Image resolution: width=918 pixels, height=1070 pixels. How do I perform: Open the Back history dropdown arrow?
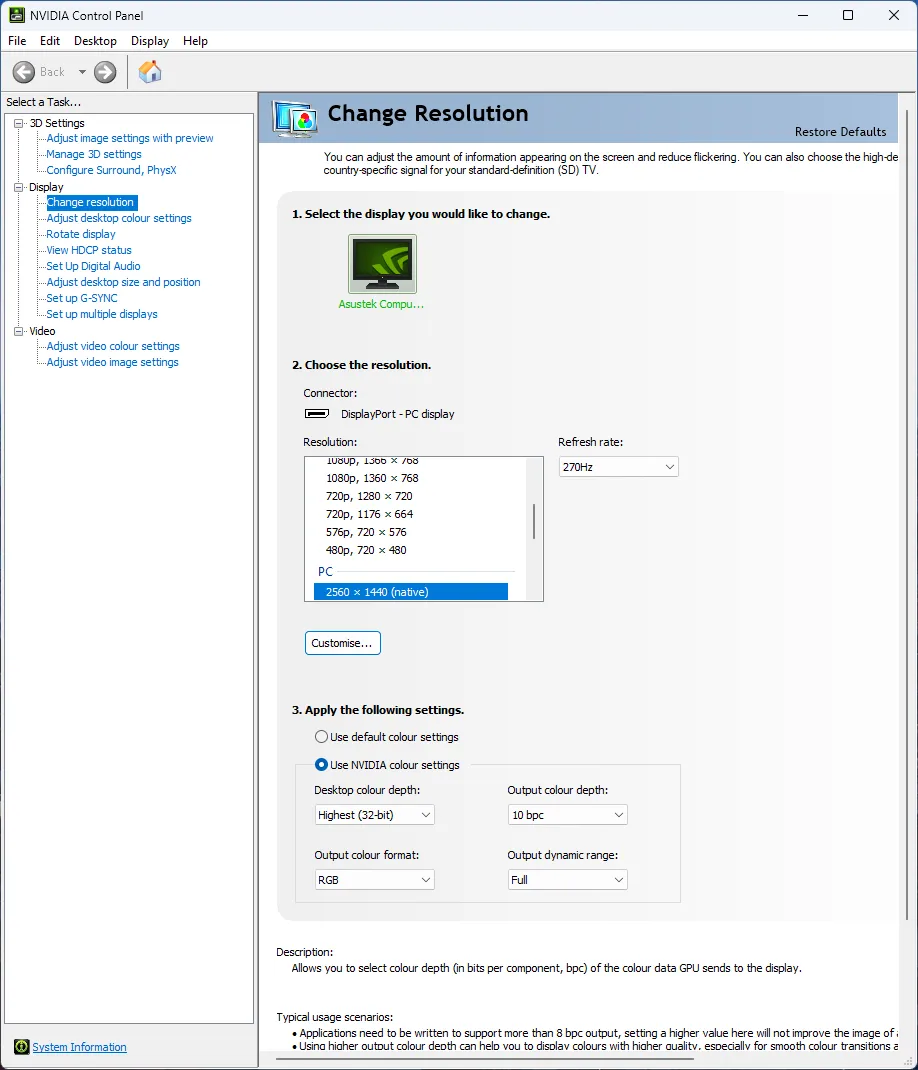(x=82, y=72)
